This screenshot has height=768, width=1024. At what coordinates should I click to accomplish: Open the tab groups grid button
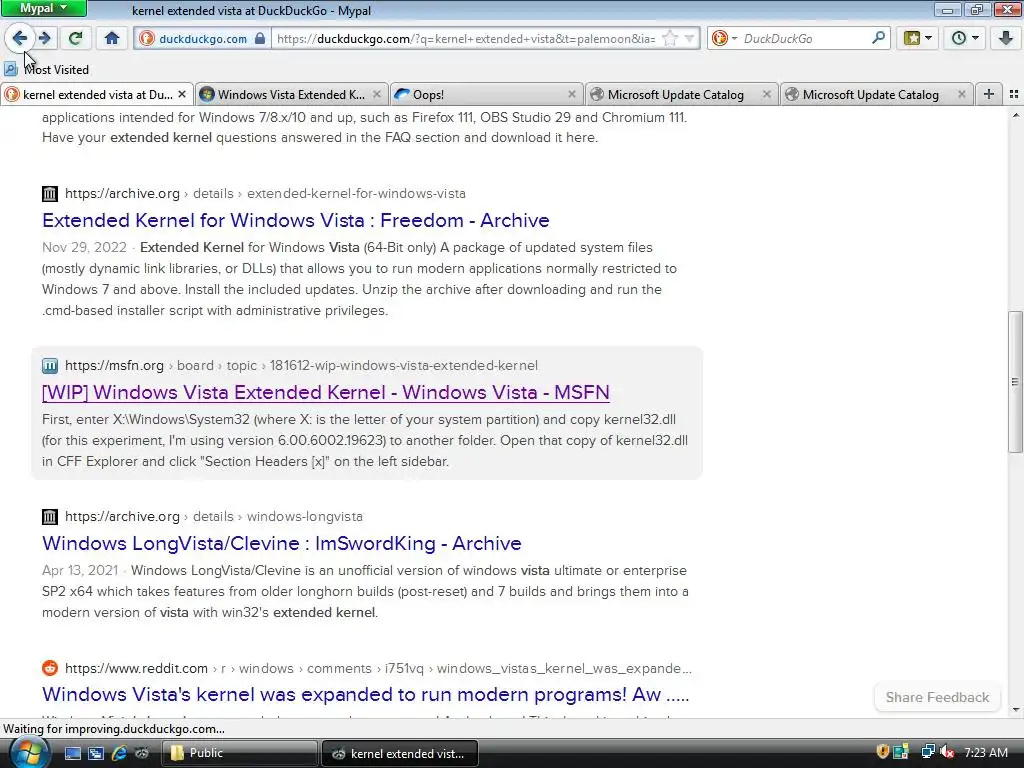(1014, 95)
